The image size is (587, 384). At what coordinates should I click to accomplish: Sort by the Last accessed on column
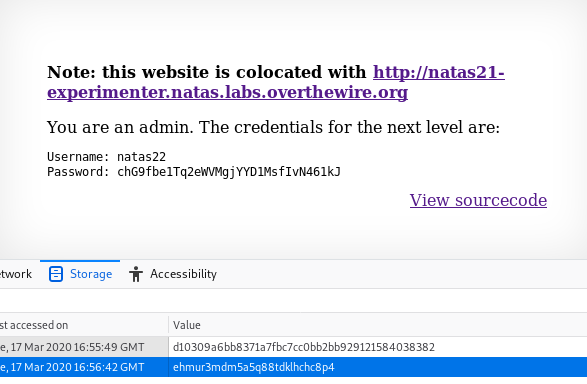(x=34, y=325)
